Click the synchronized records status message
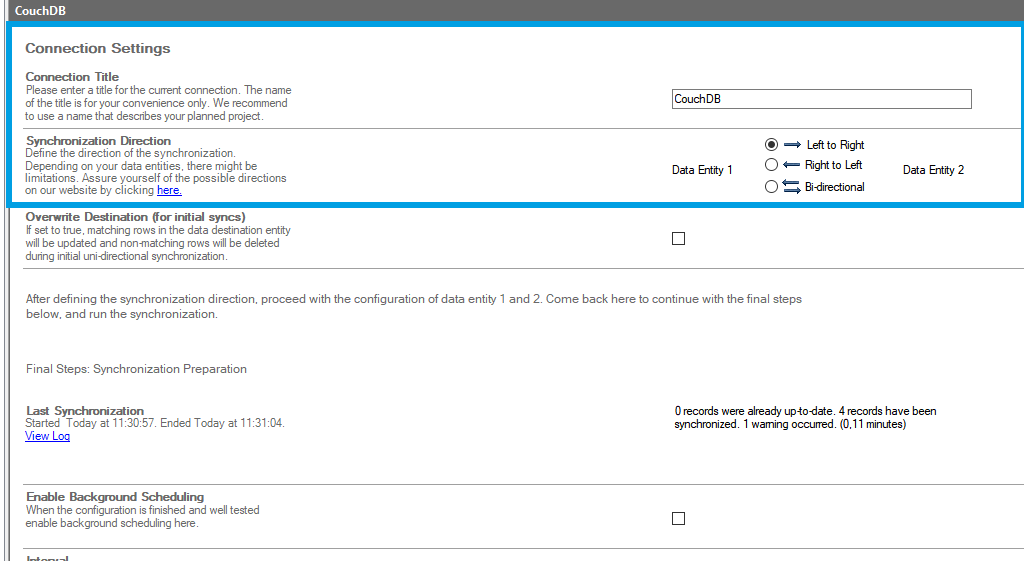The image size is (1024, 561). click(x=805, y=418)
